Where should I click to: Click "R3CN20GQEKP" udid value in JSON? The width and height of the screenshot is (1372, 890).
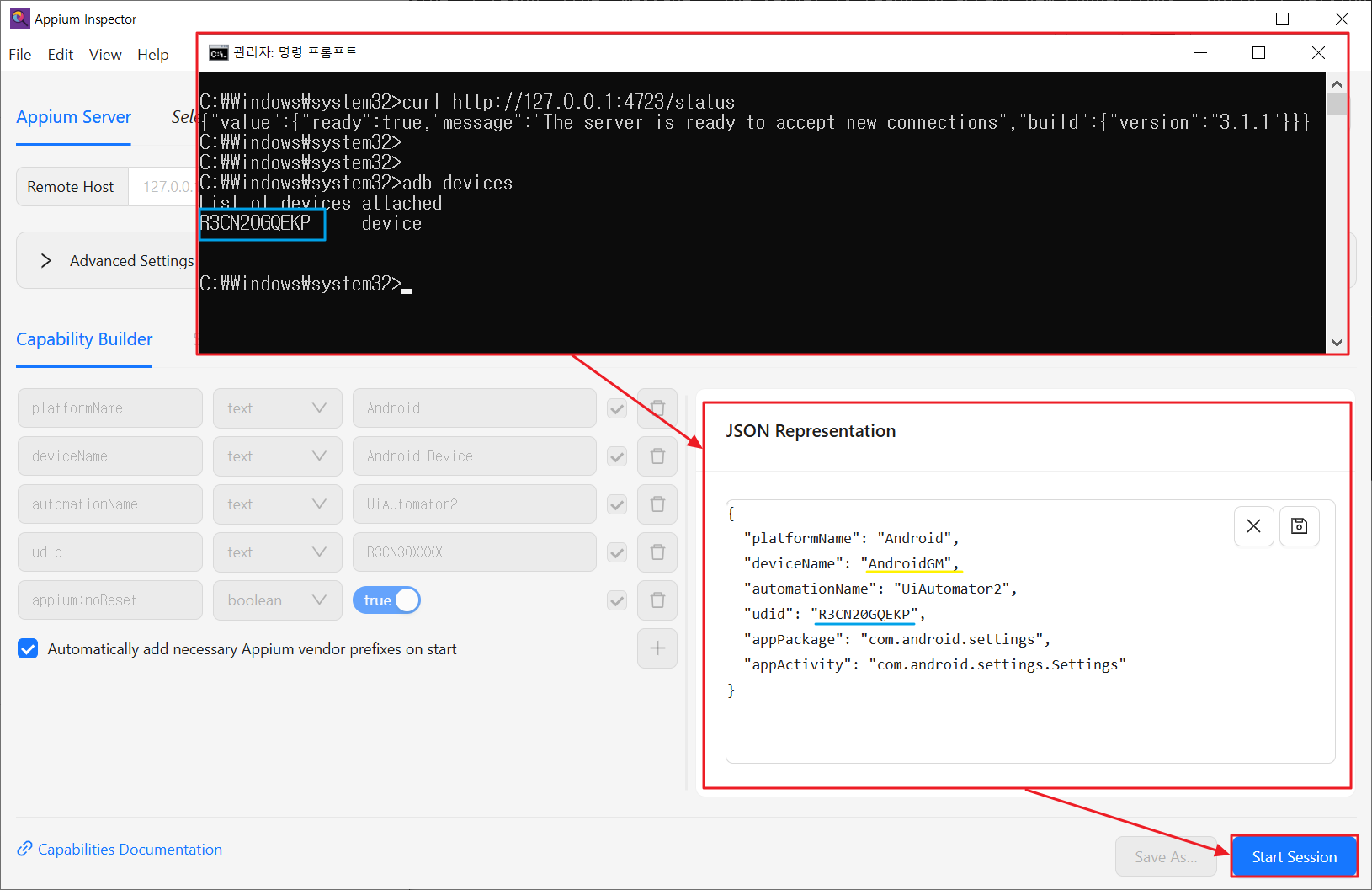click(x=864, y=614)
